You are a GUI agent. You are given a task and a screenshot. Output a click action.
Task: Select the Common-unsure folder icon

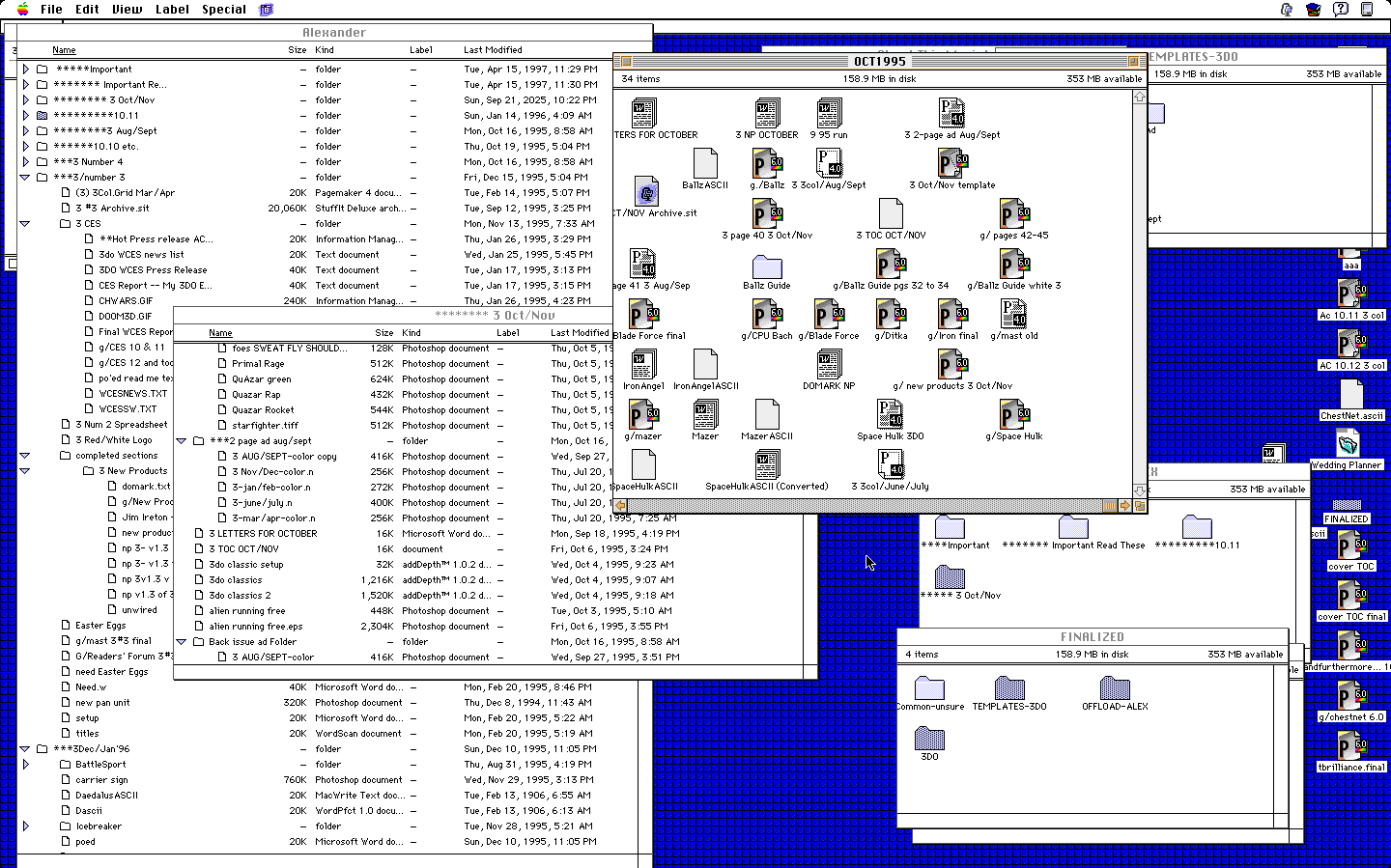pyautogui.click(x=928, y=688)
